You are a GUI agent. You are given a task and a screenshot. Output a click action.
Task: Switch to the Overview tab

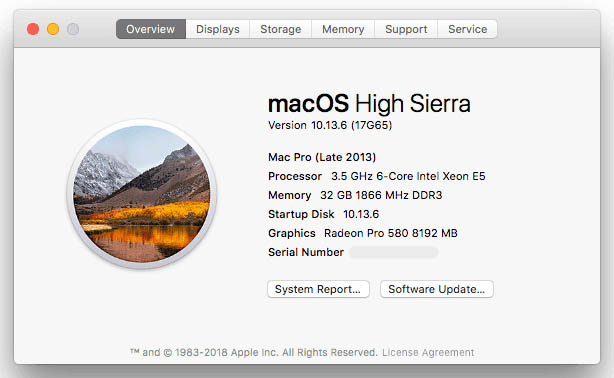(x=151, y=29)
